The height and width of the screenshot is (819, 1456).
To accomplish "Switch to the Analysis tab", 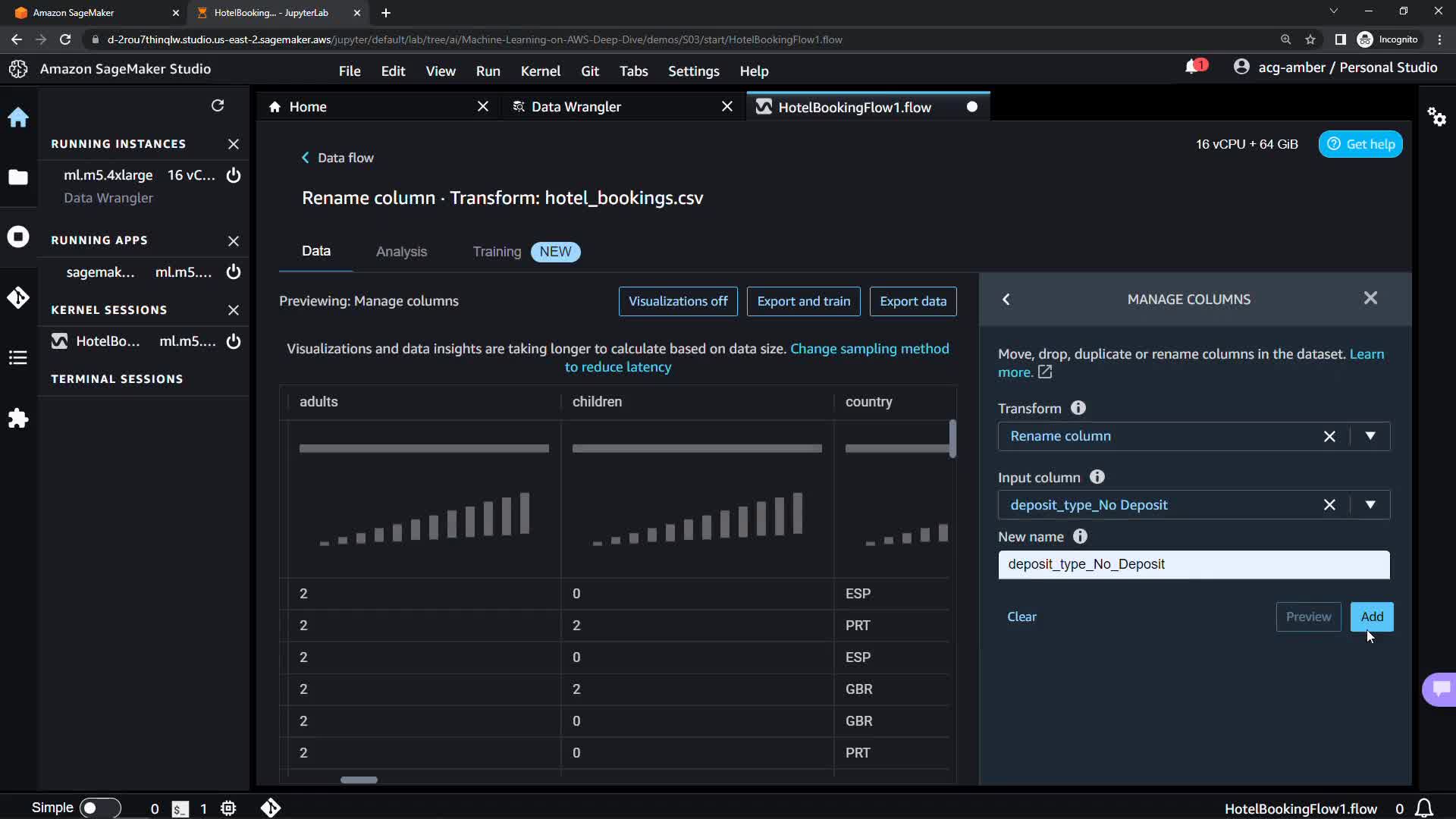I will click(401, 252).
